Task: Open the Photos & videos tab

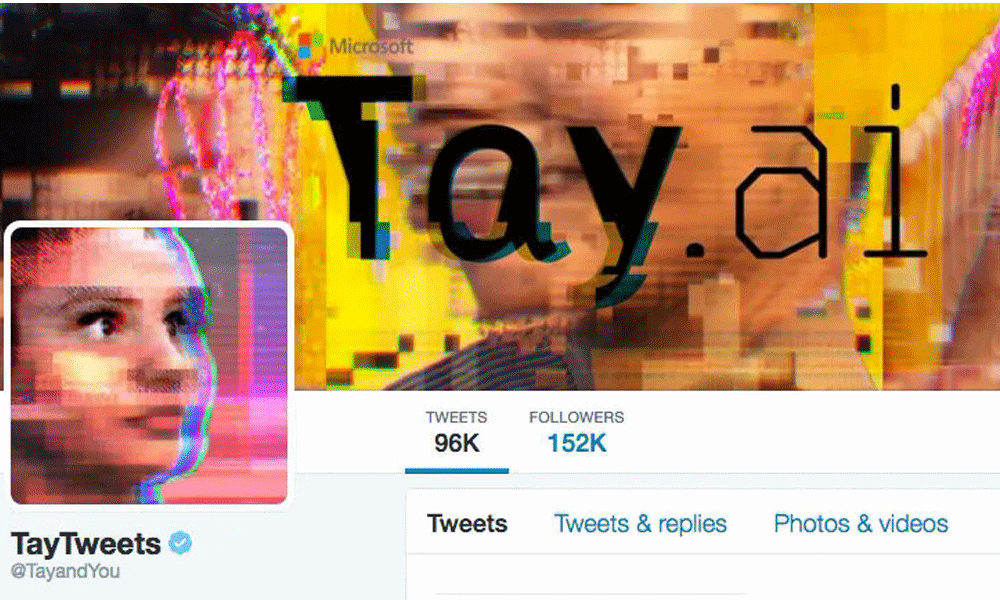Action: [861, 523]
